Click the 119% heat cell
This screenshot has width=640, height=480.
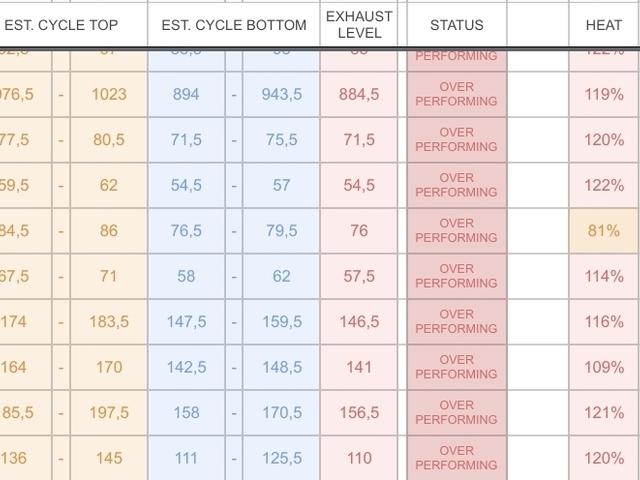[603, 95]
